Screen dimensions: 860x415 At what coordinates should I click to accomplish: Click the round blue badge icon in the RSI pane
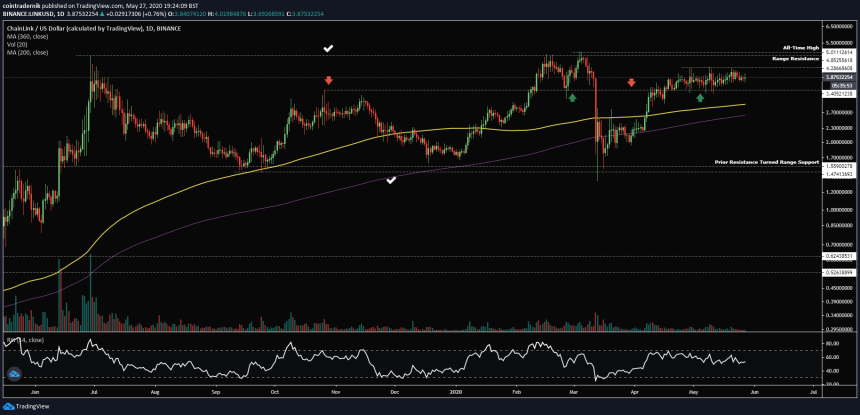[14, 374]
